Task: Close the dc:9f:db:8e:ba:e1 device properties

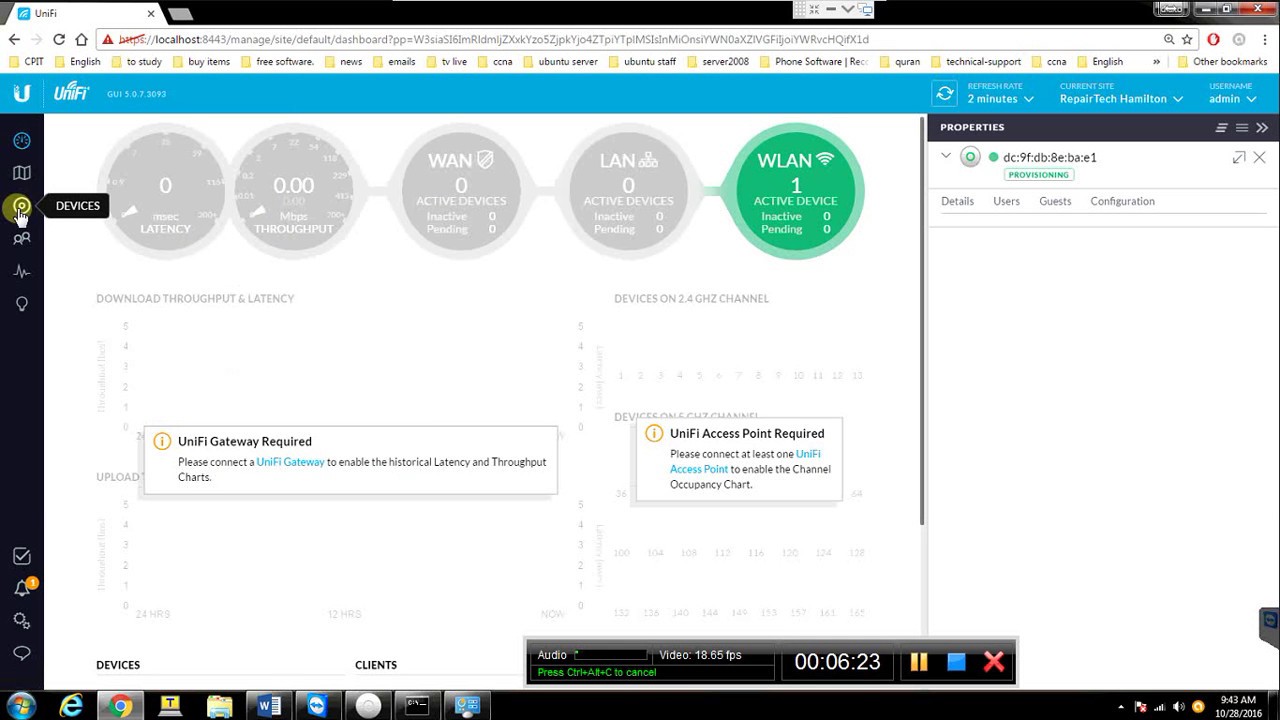Action: 1260,157
